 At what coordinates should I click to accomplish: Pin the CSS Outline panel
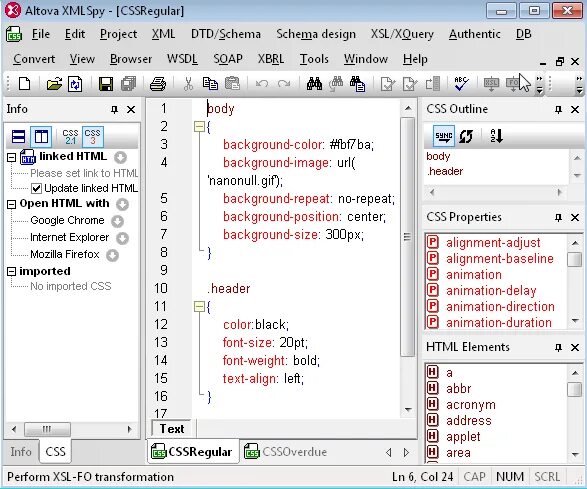coord(558,109)
